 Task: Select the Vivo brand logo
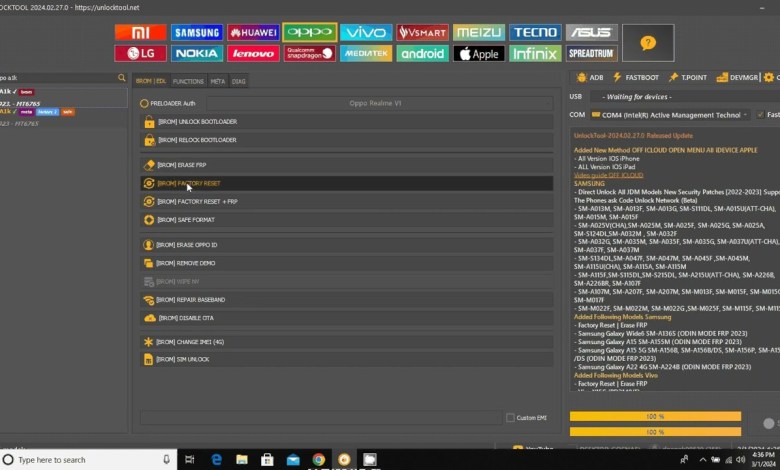(366, 32)
